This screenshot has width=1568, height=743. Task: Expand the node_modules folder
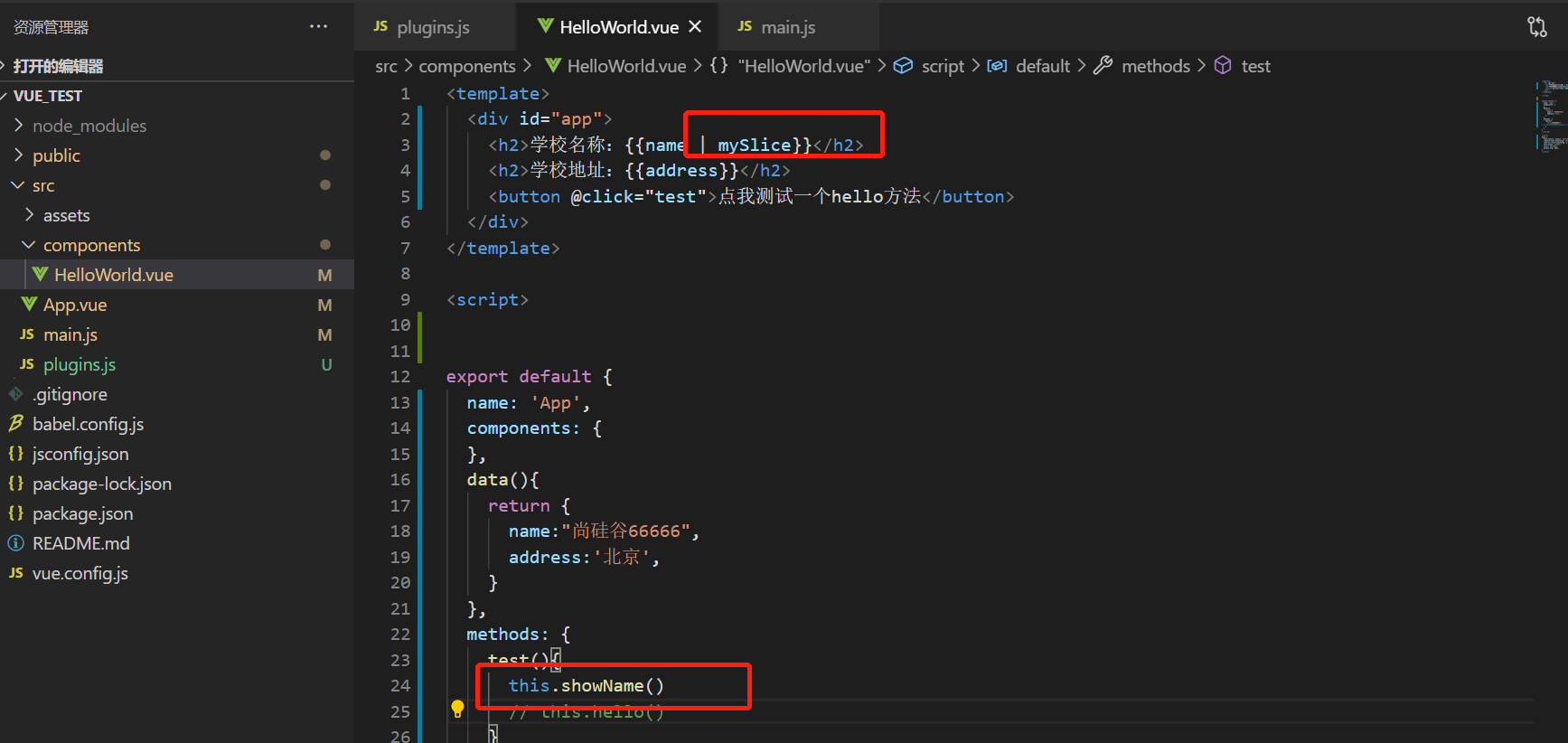tap(177, 126)
